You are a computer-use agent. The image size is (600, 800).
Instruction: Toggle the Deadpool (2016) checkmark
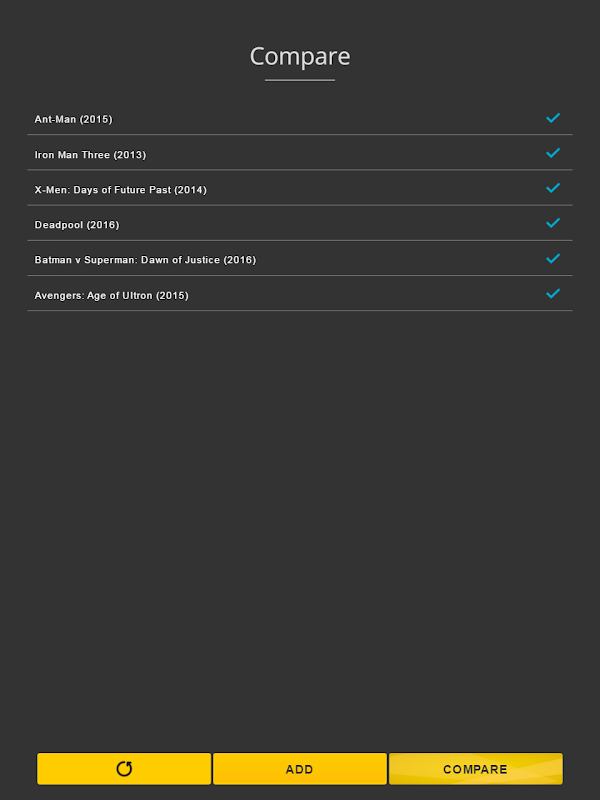coord(553,223)
